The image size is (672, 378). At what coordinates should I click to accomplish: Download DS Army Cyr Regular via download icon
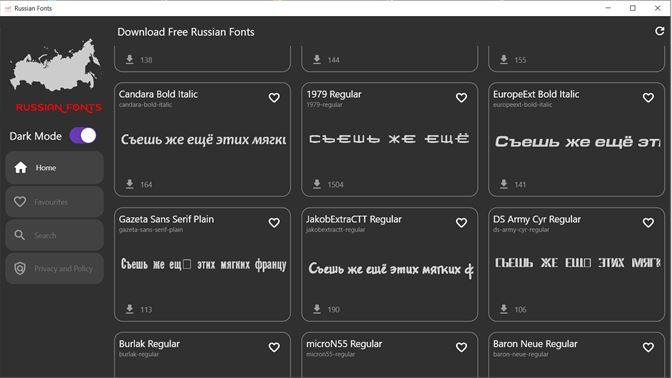click(x=504, y=309)
